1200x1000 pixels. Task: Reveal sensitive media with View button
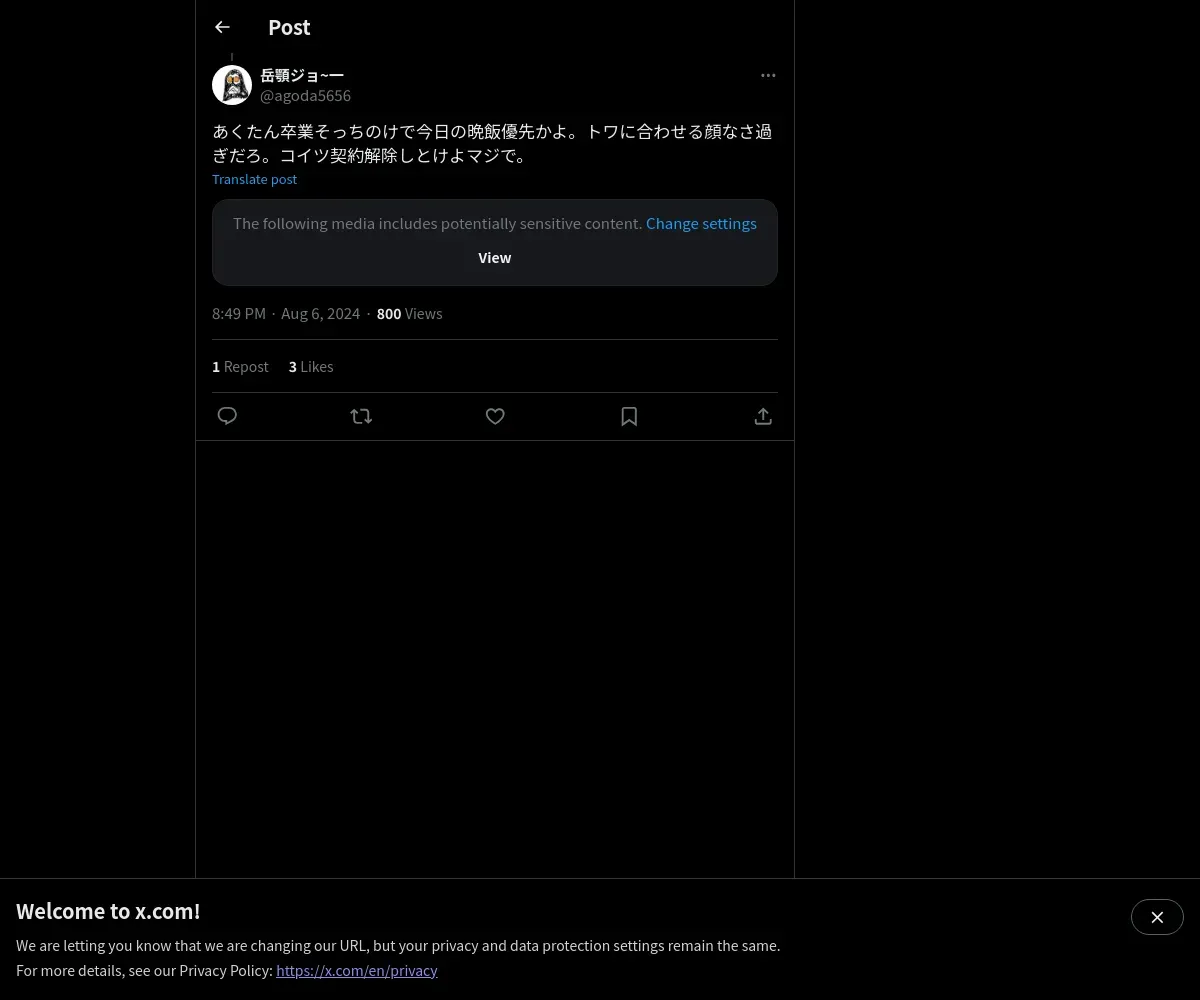click(495, 257)
